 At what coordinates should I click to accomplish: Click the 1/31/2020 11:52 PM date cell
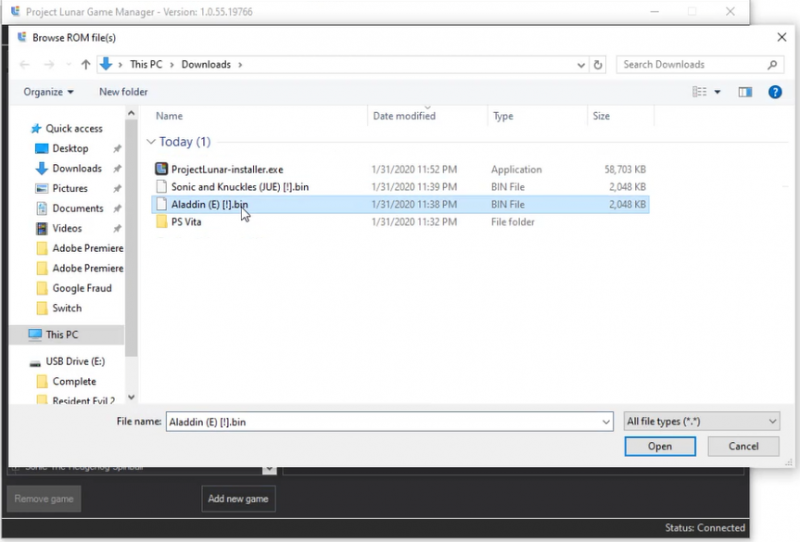414,169
